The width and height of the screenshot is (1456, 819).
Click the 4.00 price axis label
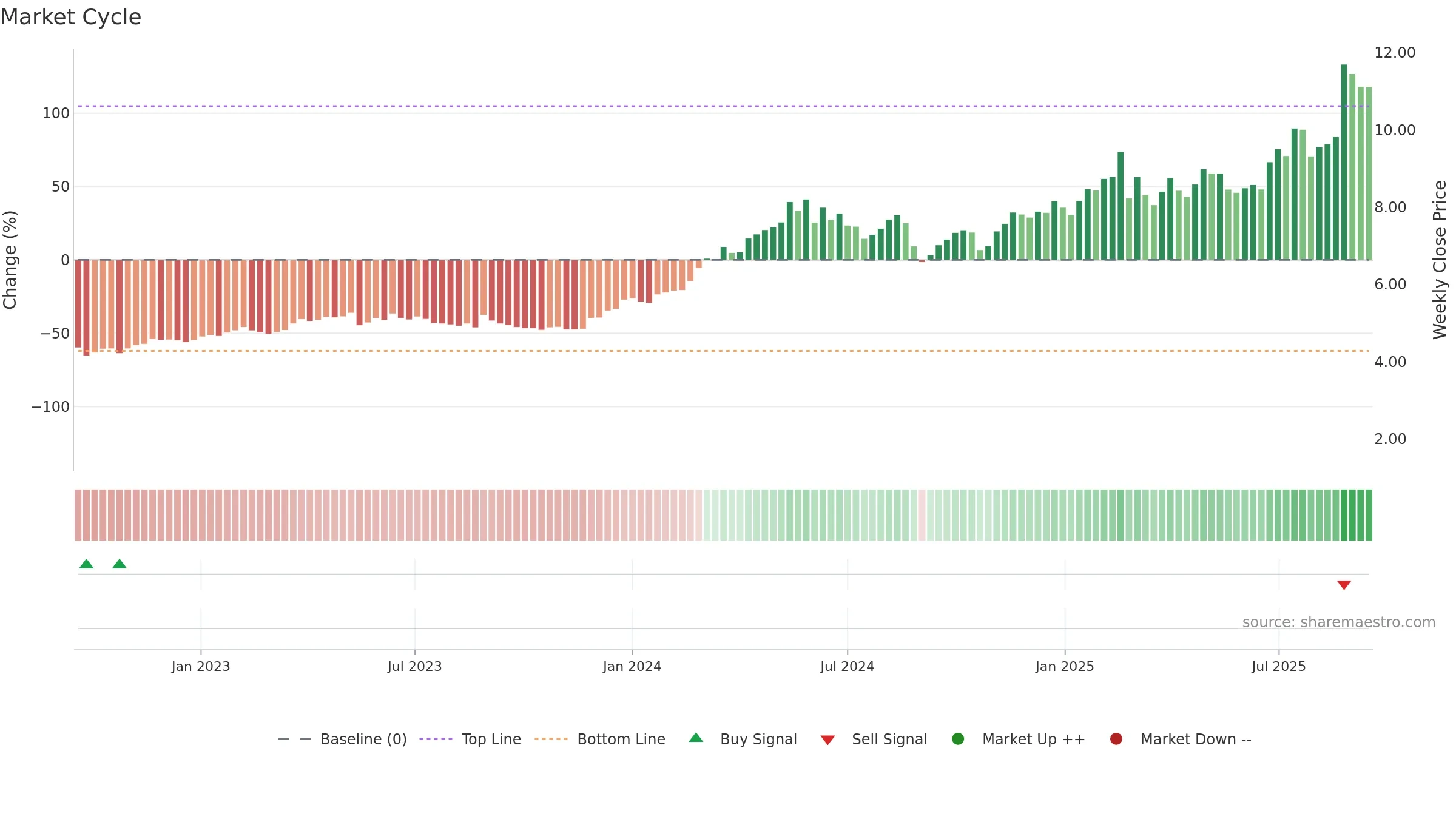point(1390,362)
